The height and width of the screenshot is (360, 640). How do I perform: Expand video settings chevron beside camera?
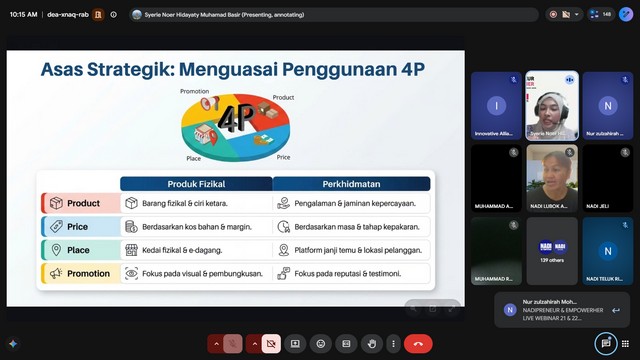click(x=254, y=344)
